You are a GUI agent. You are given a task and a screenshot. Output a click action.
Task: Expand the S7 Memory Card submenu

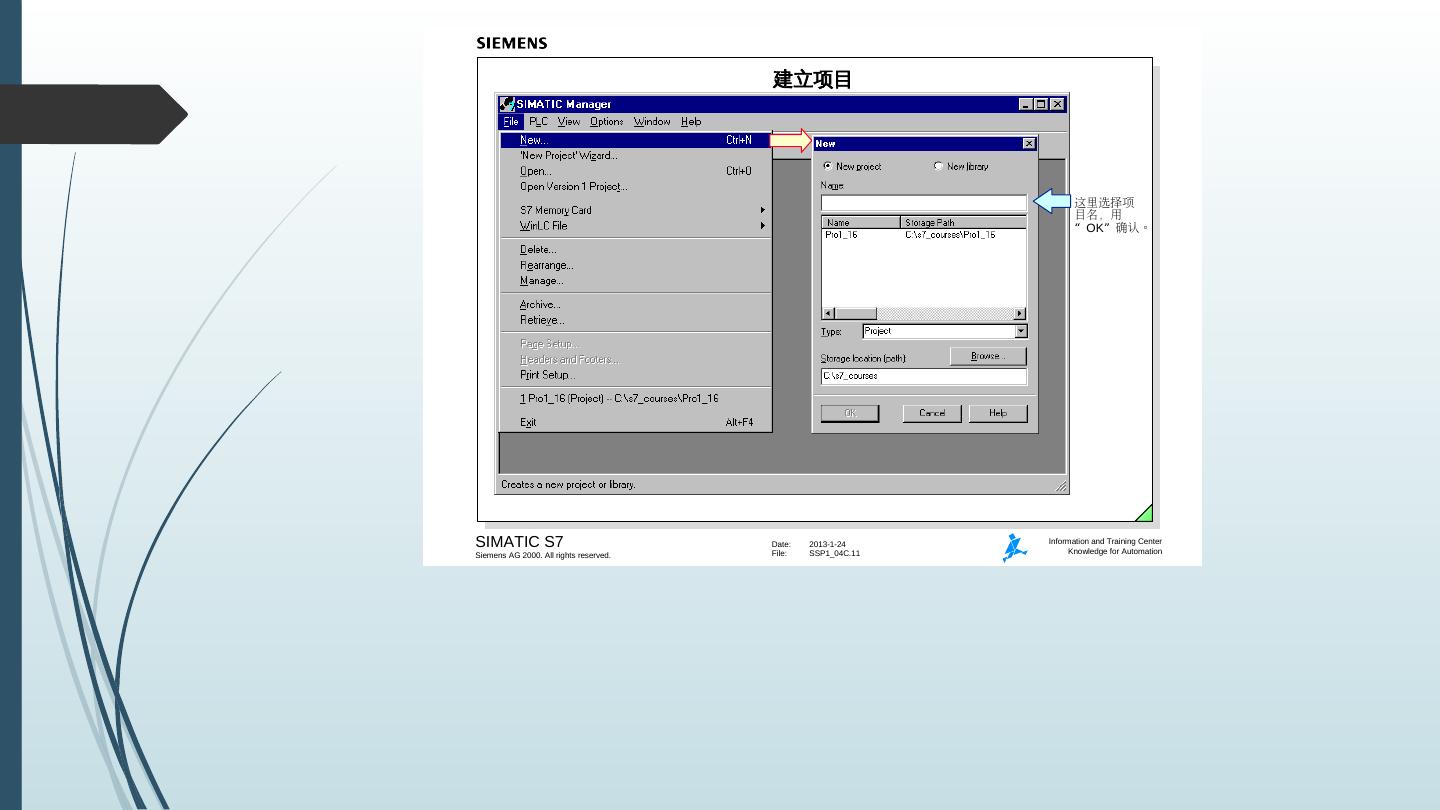(x=762, y=210)
